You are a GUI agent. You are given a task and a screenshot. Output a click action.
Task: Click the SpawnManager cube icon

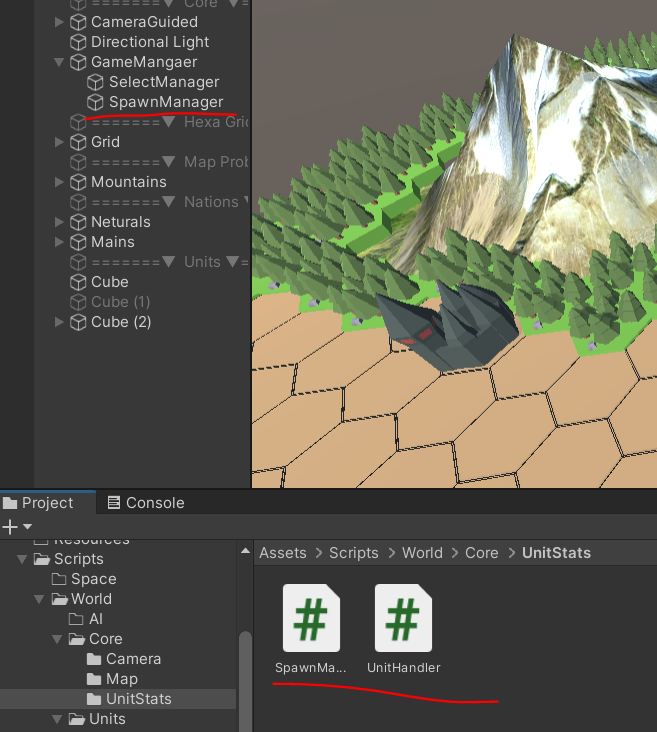coord(95,102)
